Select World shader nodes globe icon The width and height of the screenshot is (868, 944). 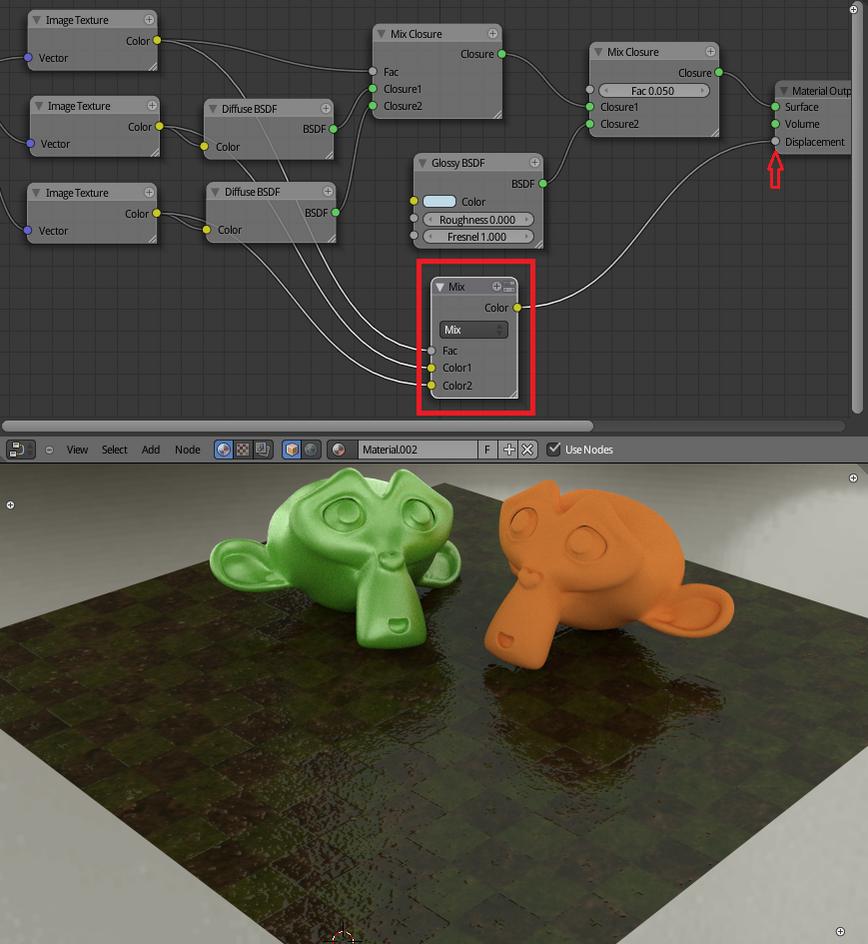tap(311, 450)
